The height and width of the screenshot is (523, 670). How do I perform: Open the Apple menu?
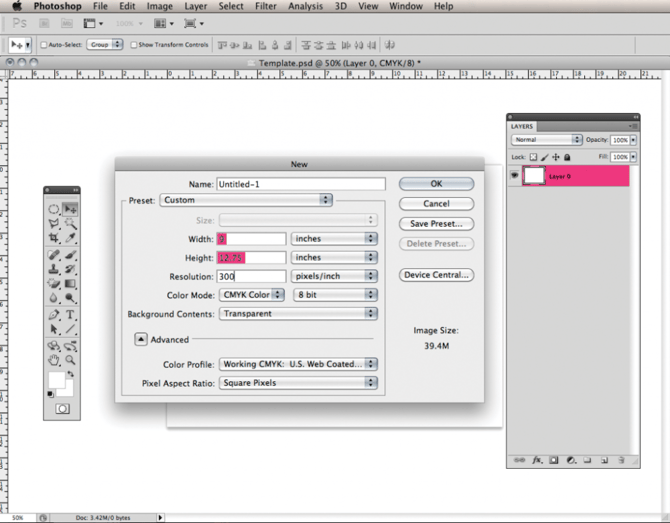click(x=17, y=6)
